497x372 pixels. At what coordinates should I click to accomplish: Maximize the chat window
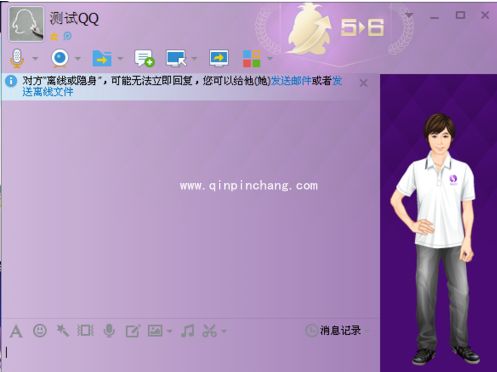click(460, 15)
